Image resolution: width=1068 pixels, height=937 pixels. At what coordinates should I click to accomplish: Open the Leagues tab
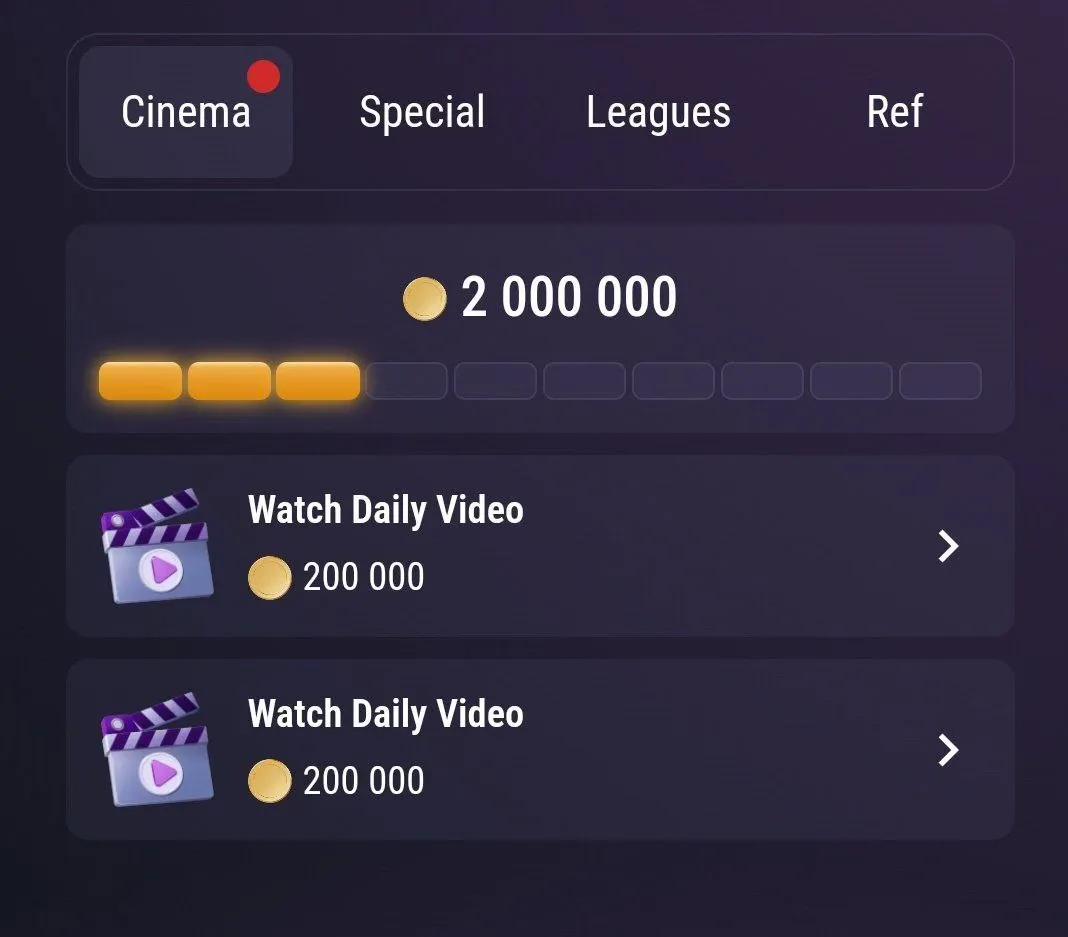(x=659, y=112)
